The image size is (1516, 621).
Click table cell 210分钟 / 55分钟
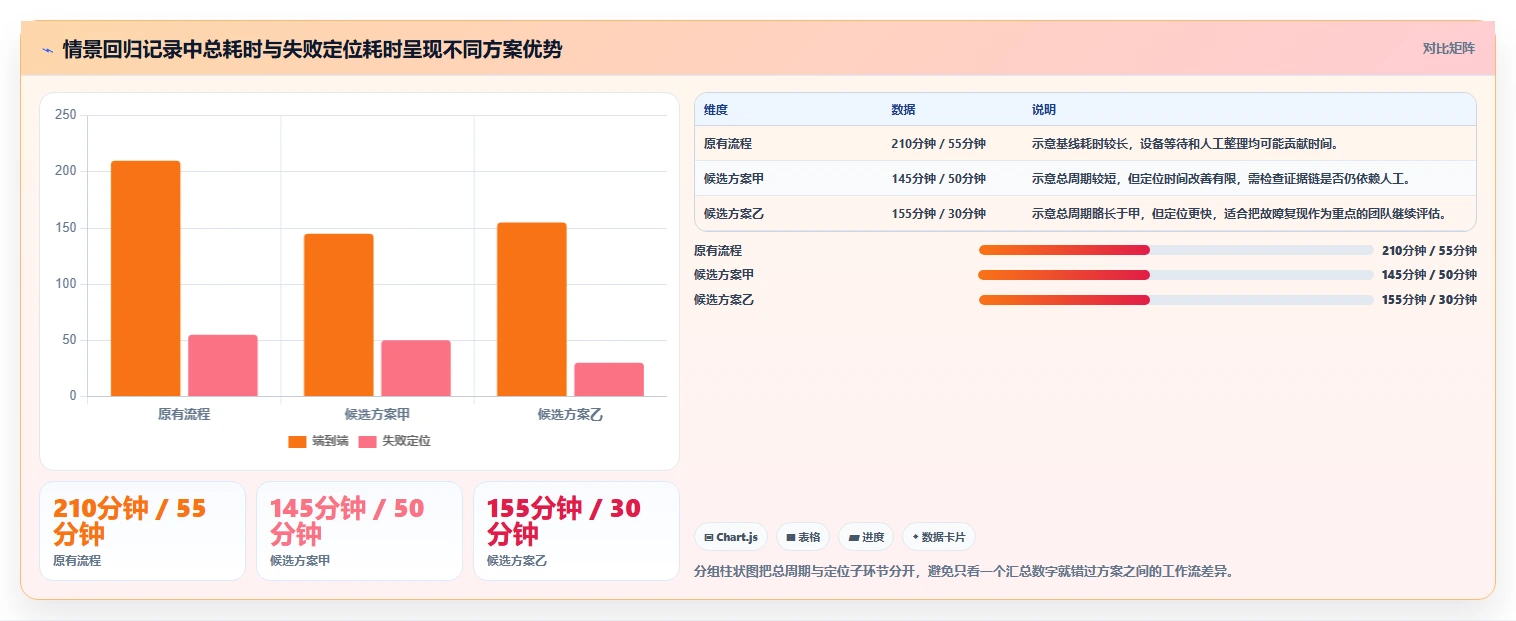point(938,144)
